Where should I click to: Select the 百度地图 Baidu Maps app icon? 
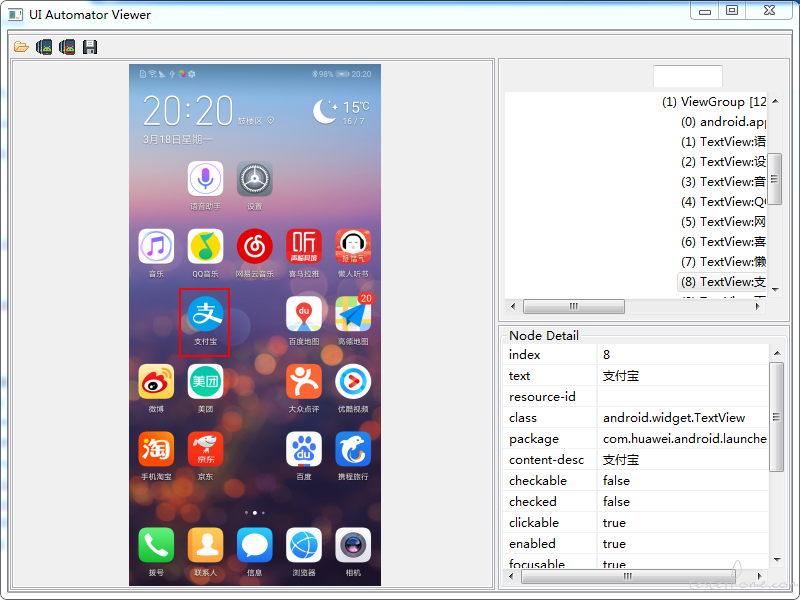pos(304,314)
